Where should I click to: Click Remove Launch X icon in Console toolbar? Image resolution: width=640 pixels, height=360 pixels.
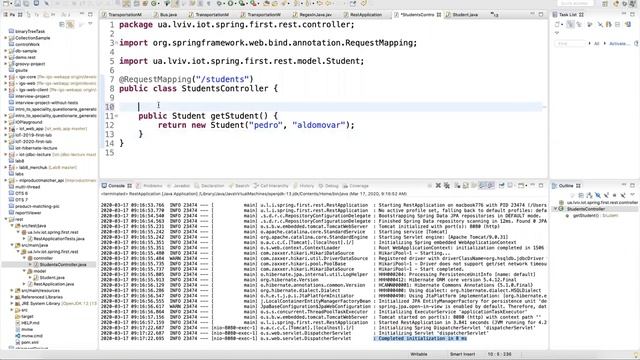coord(438,186)
